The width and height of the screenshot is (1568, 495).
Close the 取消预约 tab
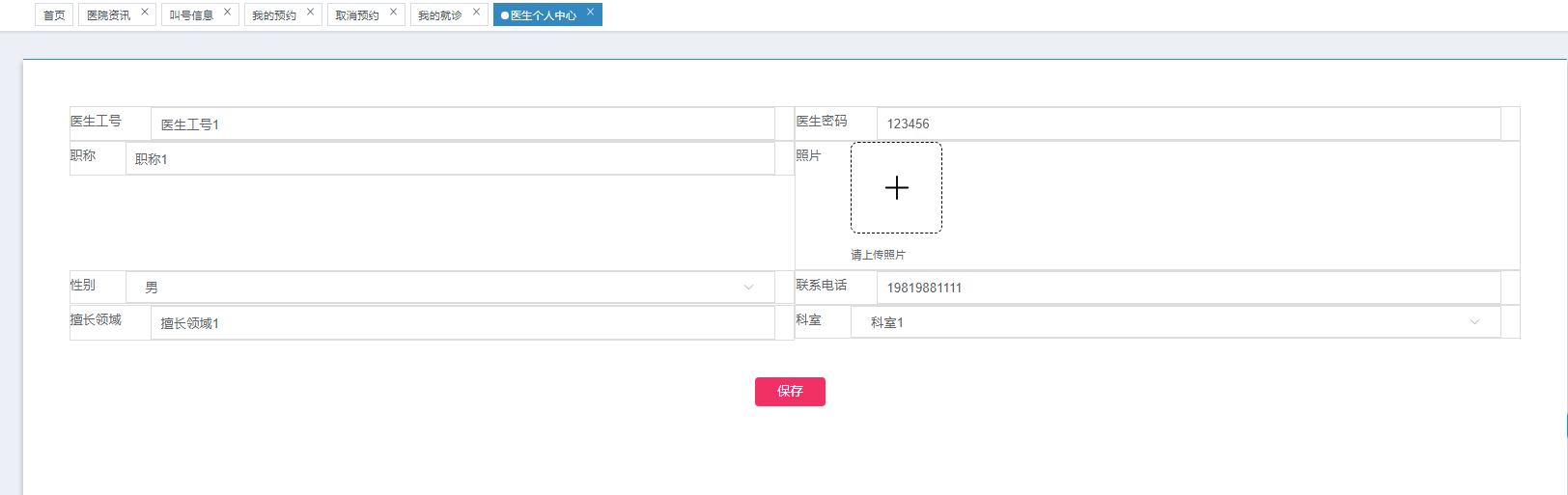394,12
